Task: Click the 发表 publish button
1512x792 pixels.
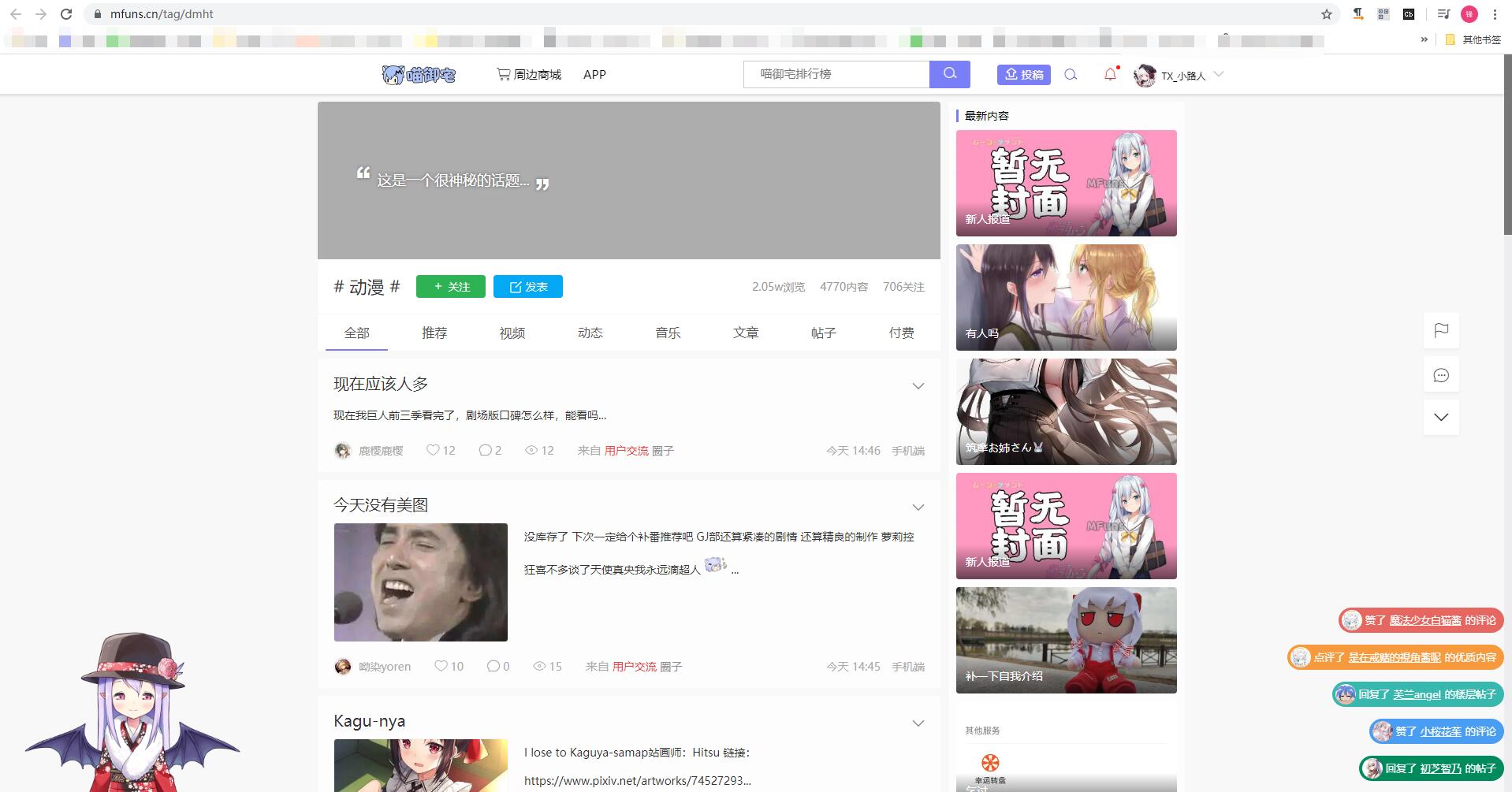Action: (527, 287)
